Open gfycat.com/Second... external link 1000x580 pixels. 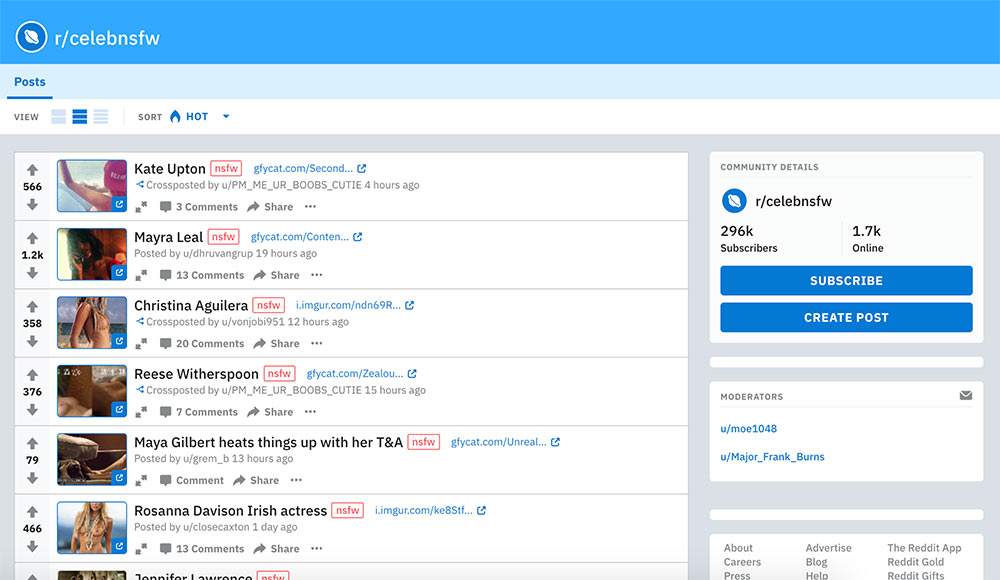pyautogui.click(x=310, y=168)
